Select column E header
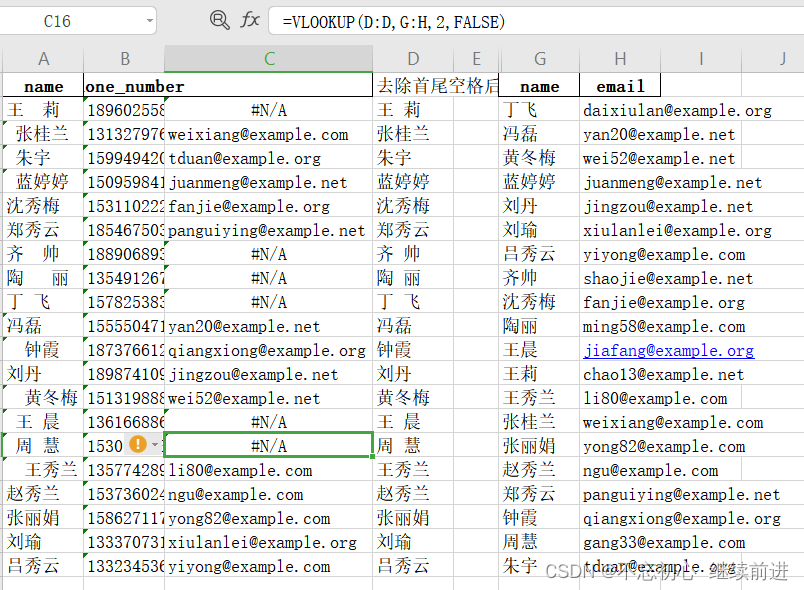 click(476, 59)
